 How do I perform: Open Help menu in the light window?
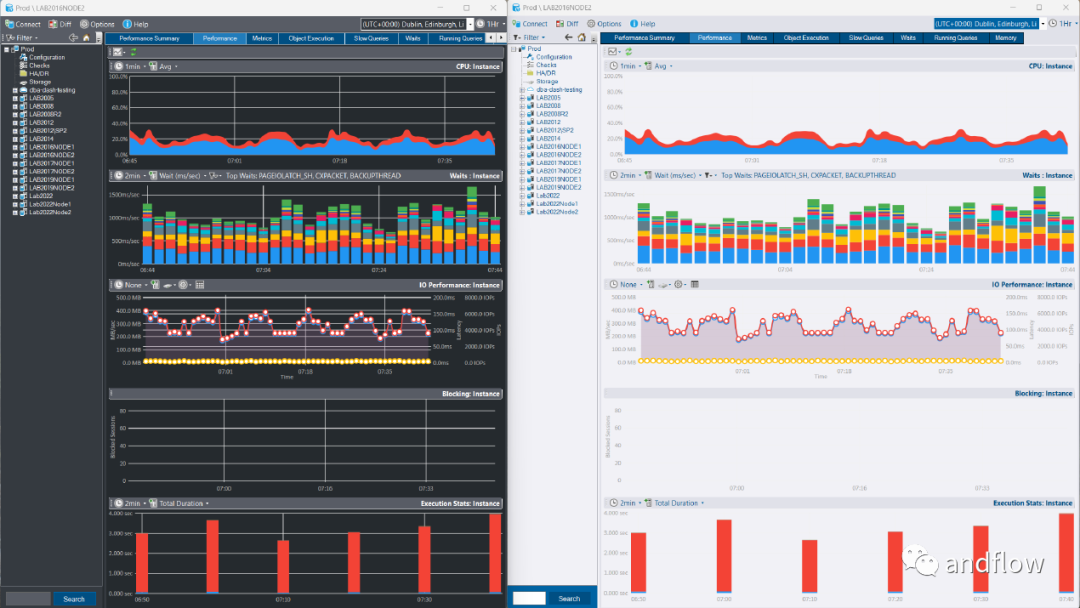point(643,23)
